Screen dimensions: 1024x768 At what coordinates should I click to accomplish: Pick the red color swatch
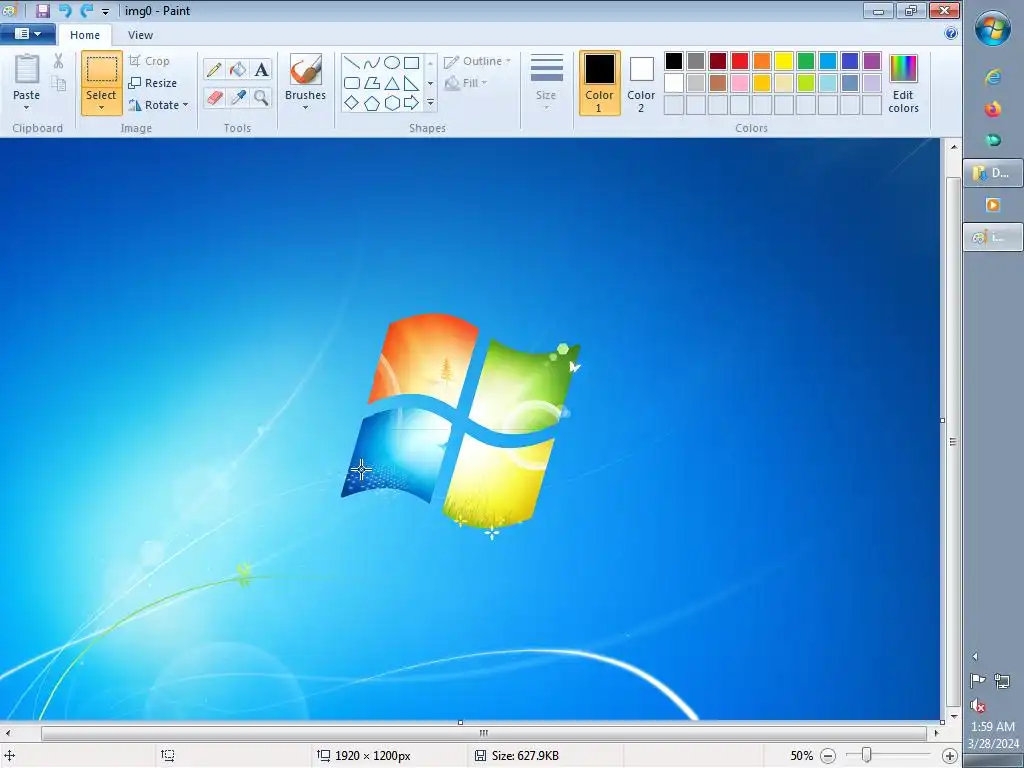click(x=740, y=61)
